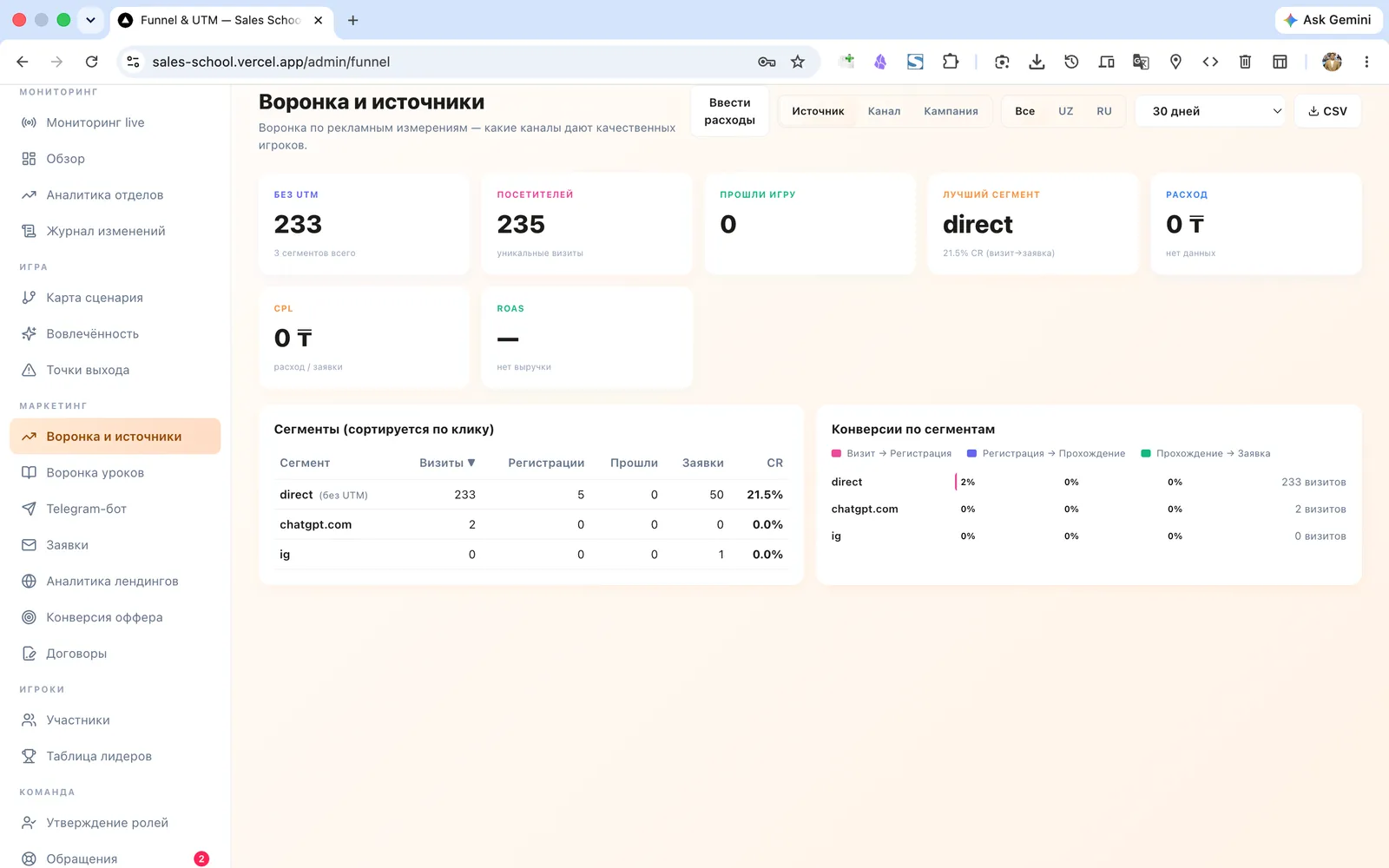Sort table by Визиты column

447,463
